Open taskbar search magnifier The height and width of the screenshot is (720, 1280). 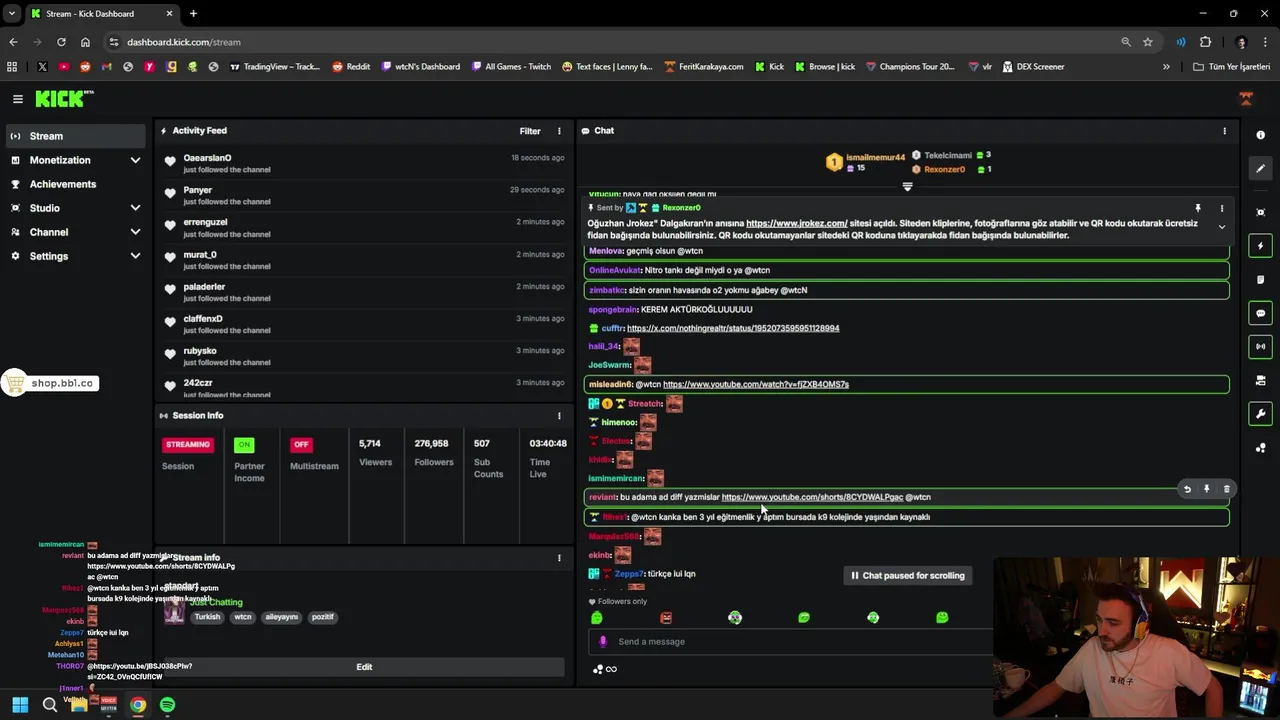click(49, 705)
